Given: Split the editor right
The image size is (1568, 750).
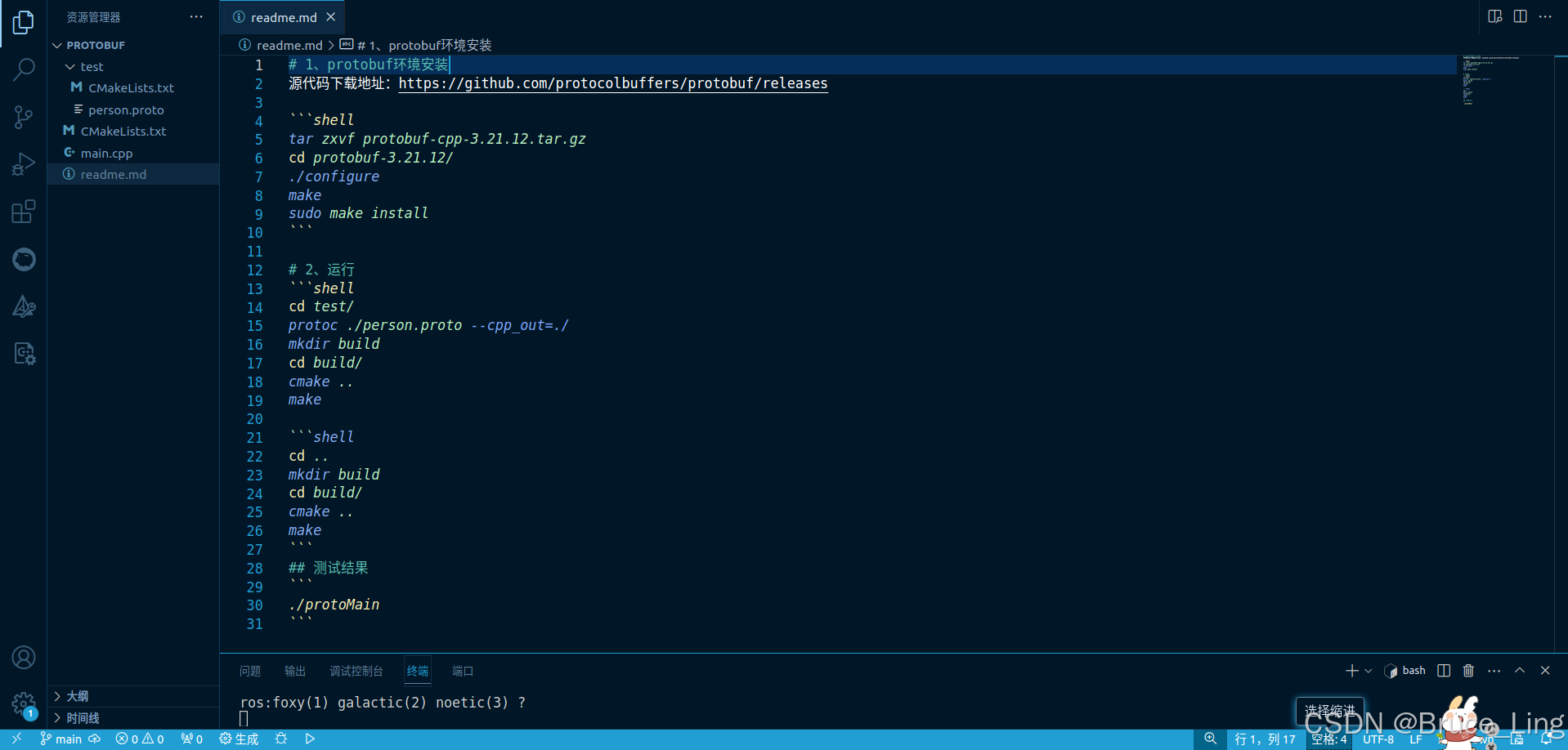Looking at the screenshot, I should point(1521,17).
